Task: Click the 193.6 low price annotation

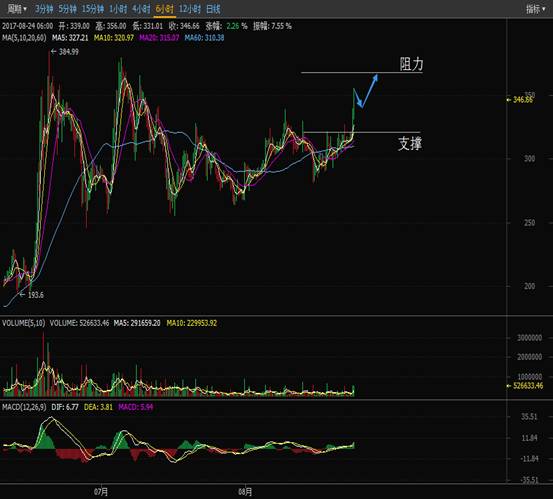Action: (32, 295)
